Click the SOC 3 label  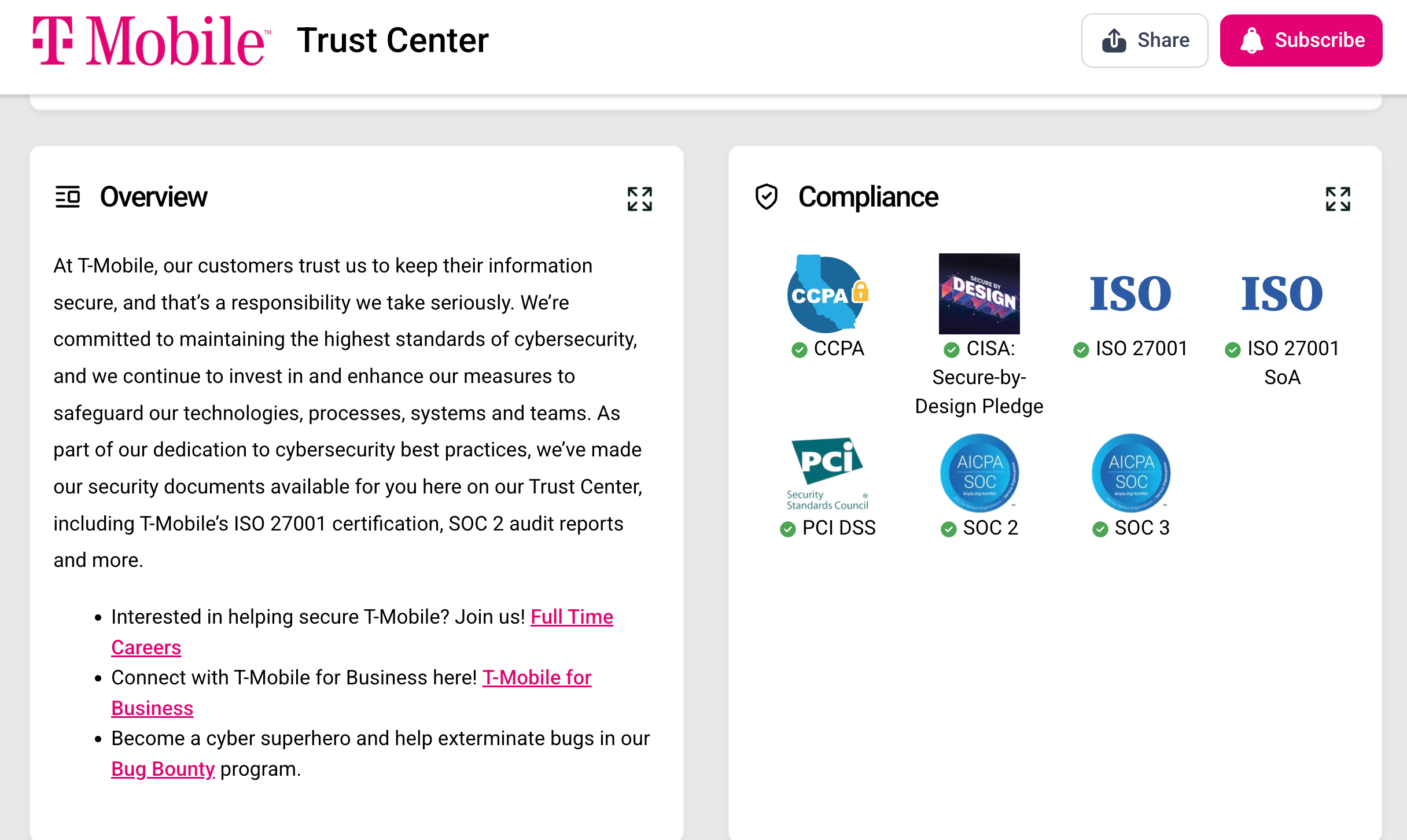(x=1142, y=528)
